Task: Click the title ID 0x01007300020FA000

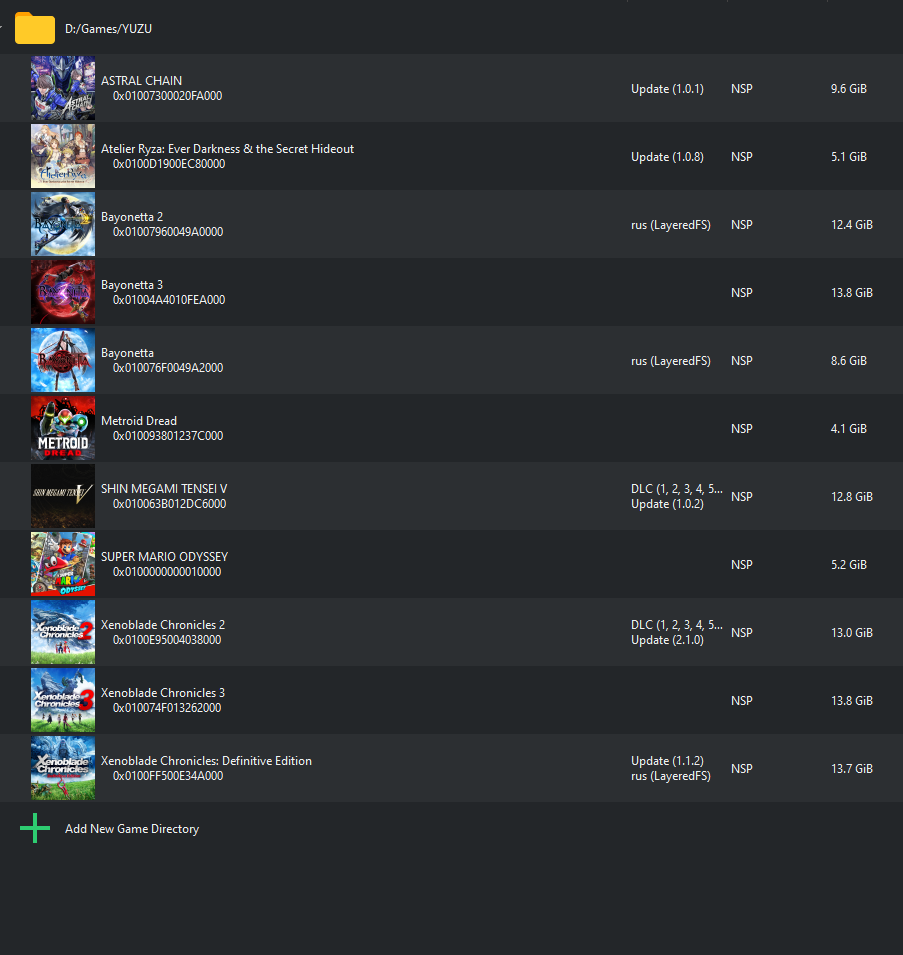Action: tap(167, 96)
